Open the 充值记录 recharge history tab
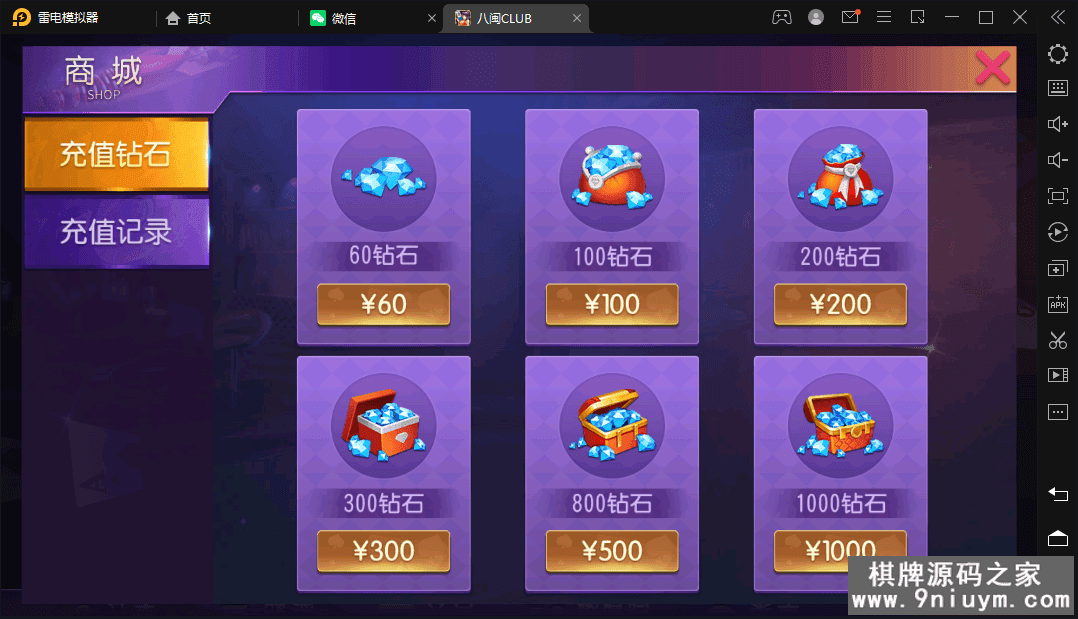Viewport: 1078px width, 619px height. click(x=116, y=231)
